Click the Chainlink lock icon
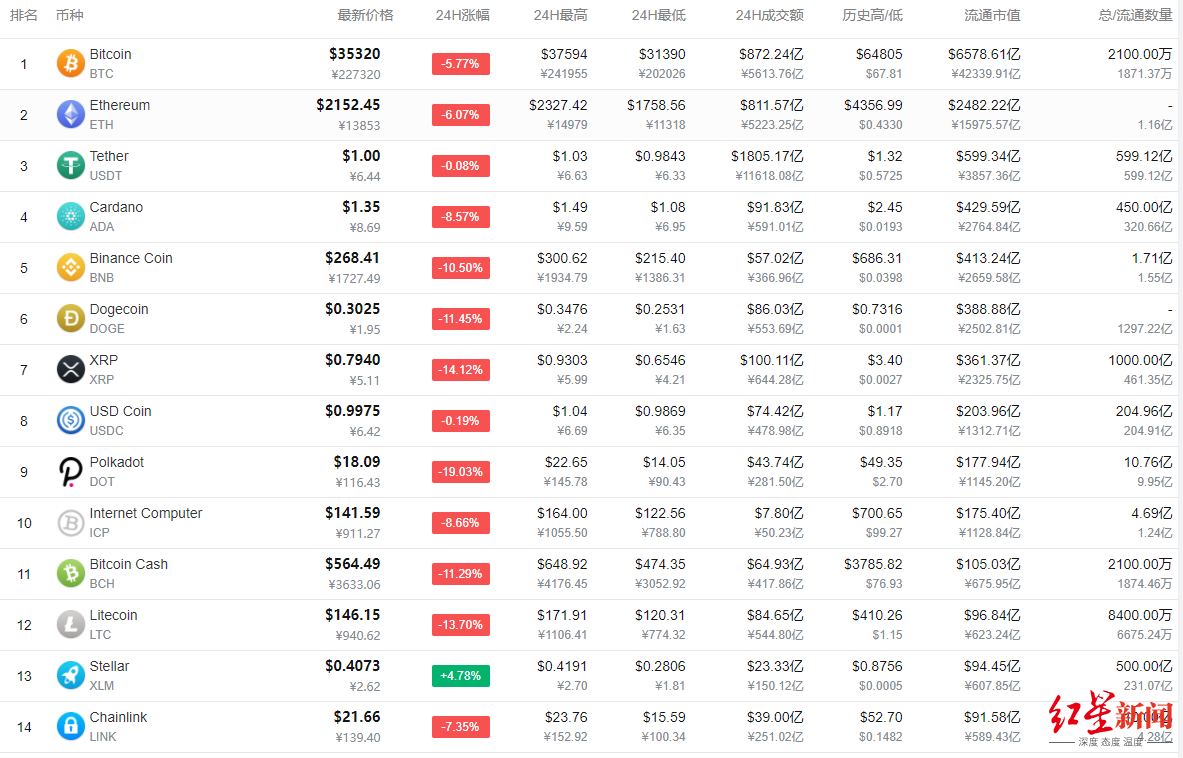The width and height of the screenshot is (1183, 758). (70, 727)
